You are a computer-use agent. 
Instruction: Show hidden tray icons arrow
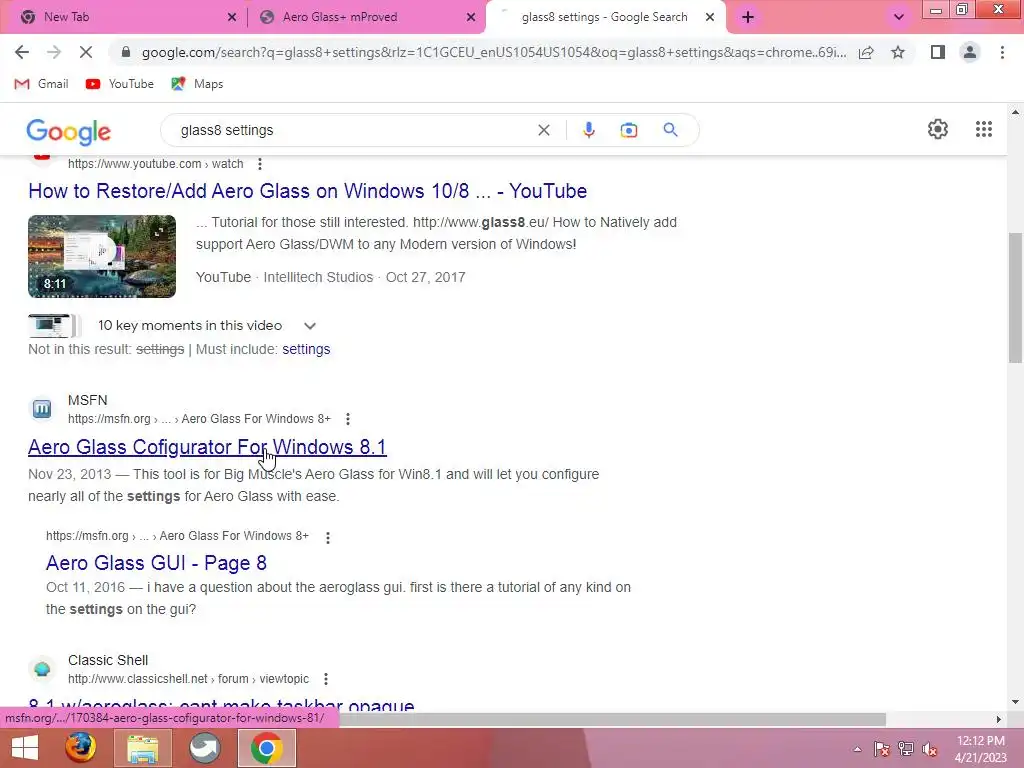coord(857,749)
